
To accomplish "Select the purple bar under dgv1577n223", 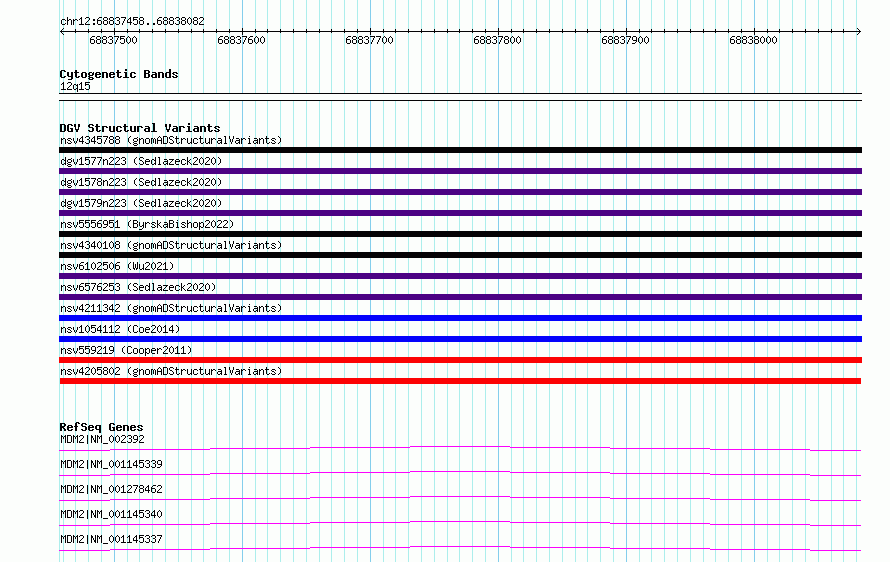I will [x=460, y=171].
